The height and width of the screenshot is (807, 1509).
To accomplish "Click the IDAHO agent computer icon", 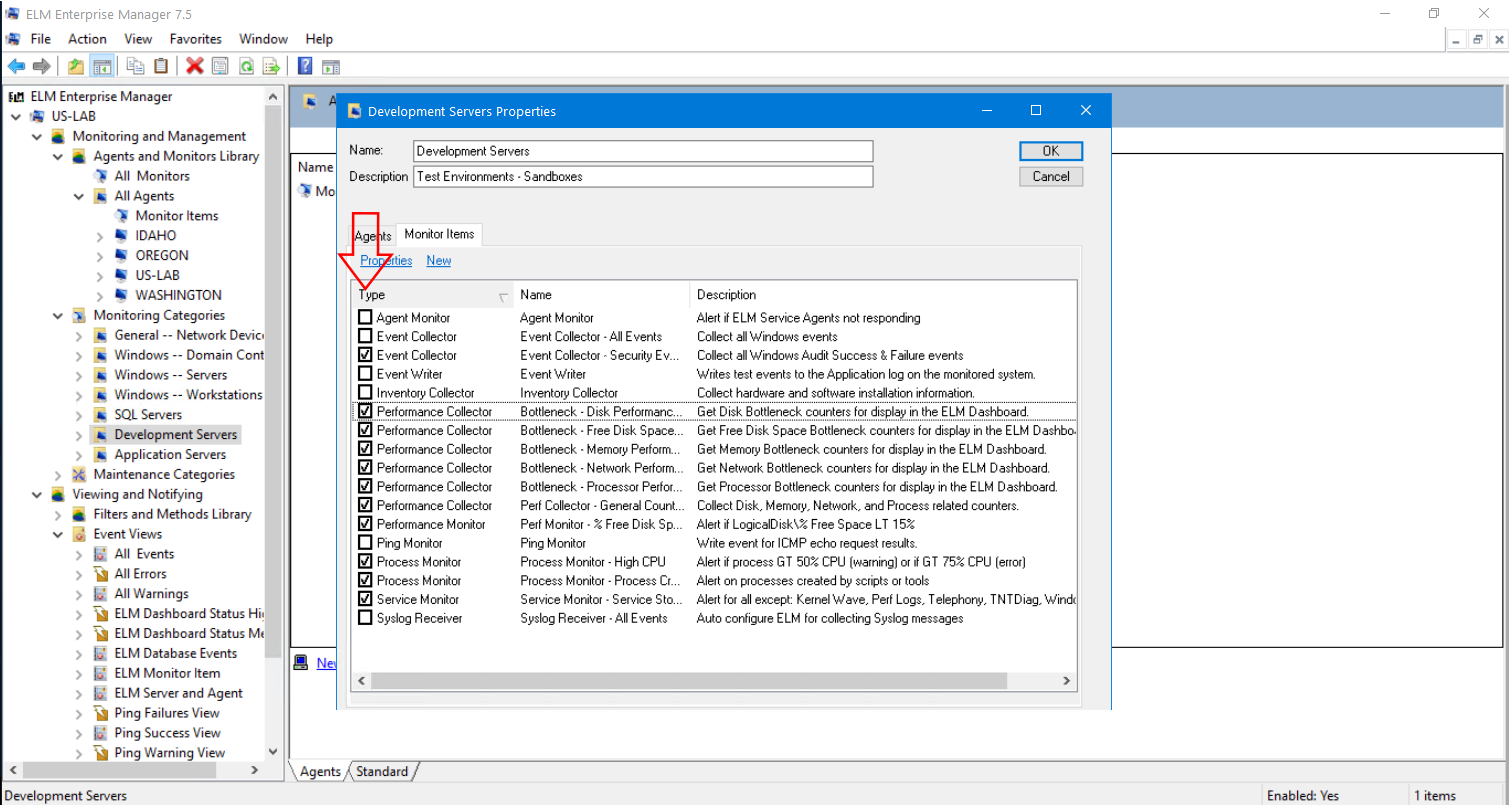I will pyautogui.click(x=121, y=236).
